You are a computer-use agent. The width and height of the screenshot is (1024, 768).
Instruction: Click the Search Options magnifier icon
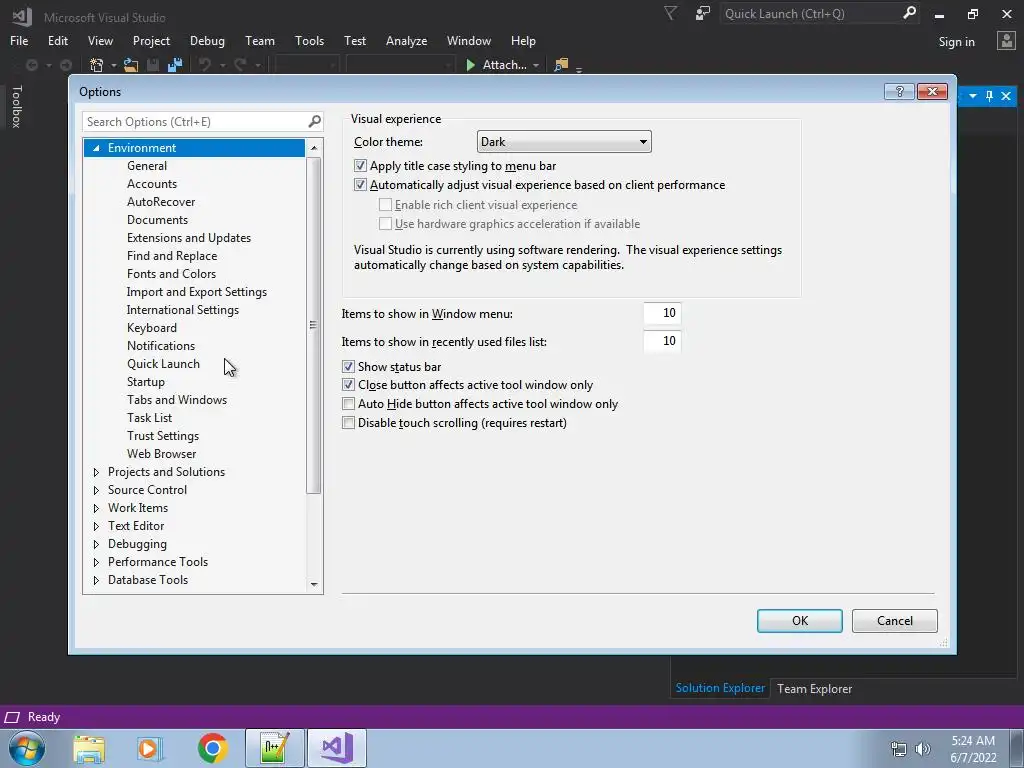tap(314, 121)
